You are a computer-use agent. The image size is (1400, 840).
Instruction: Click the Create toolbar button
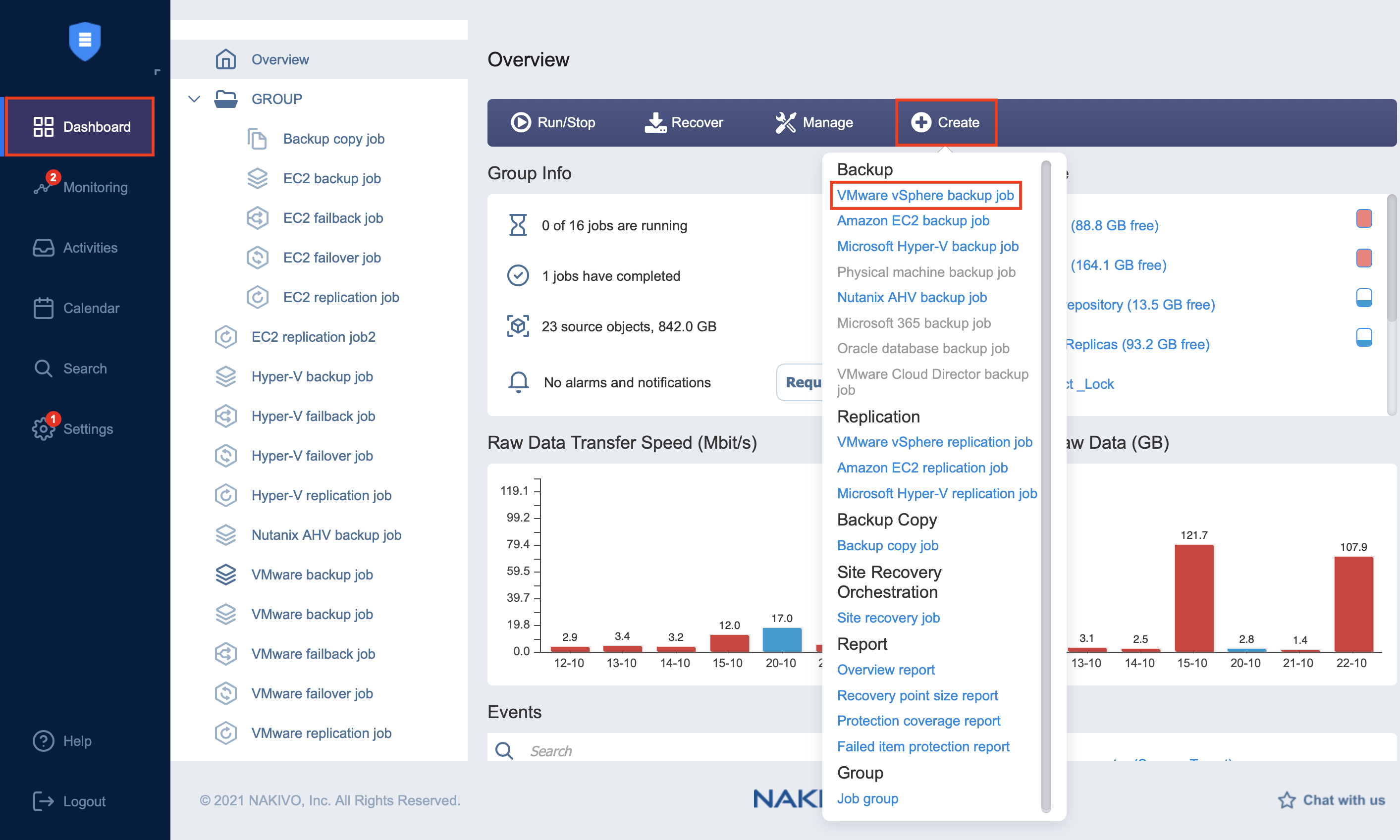click(x=945, y=122)
